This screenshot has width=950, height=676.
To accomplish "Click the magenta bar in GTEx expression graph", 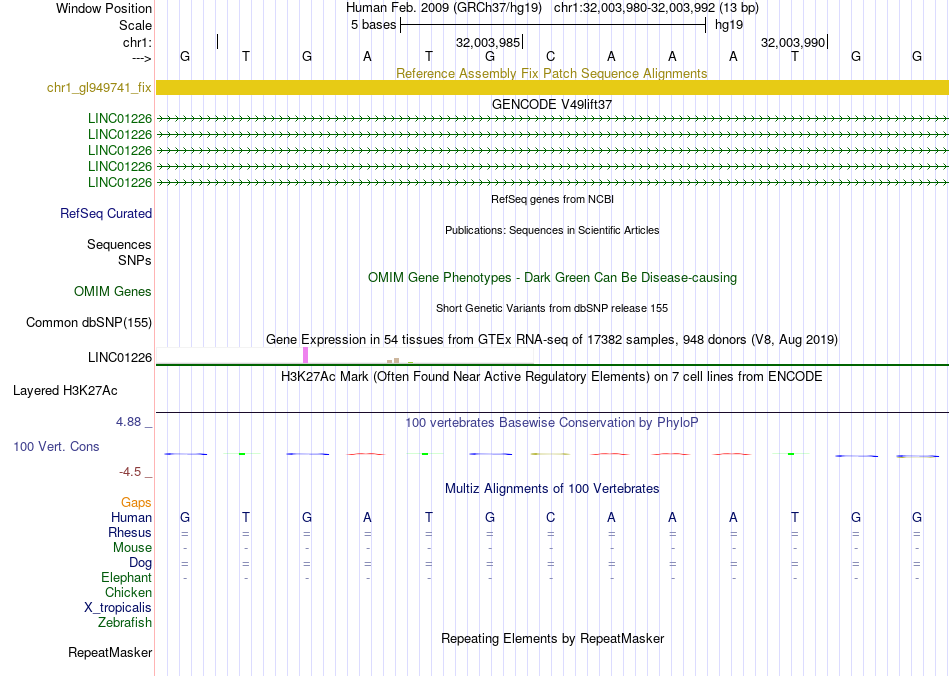I will pyautogui.click(x=305, y=355).
